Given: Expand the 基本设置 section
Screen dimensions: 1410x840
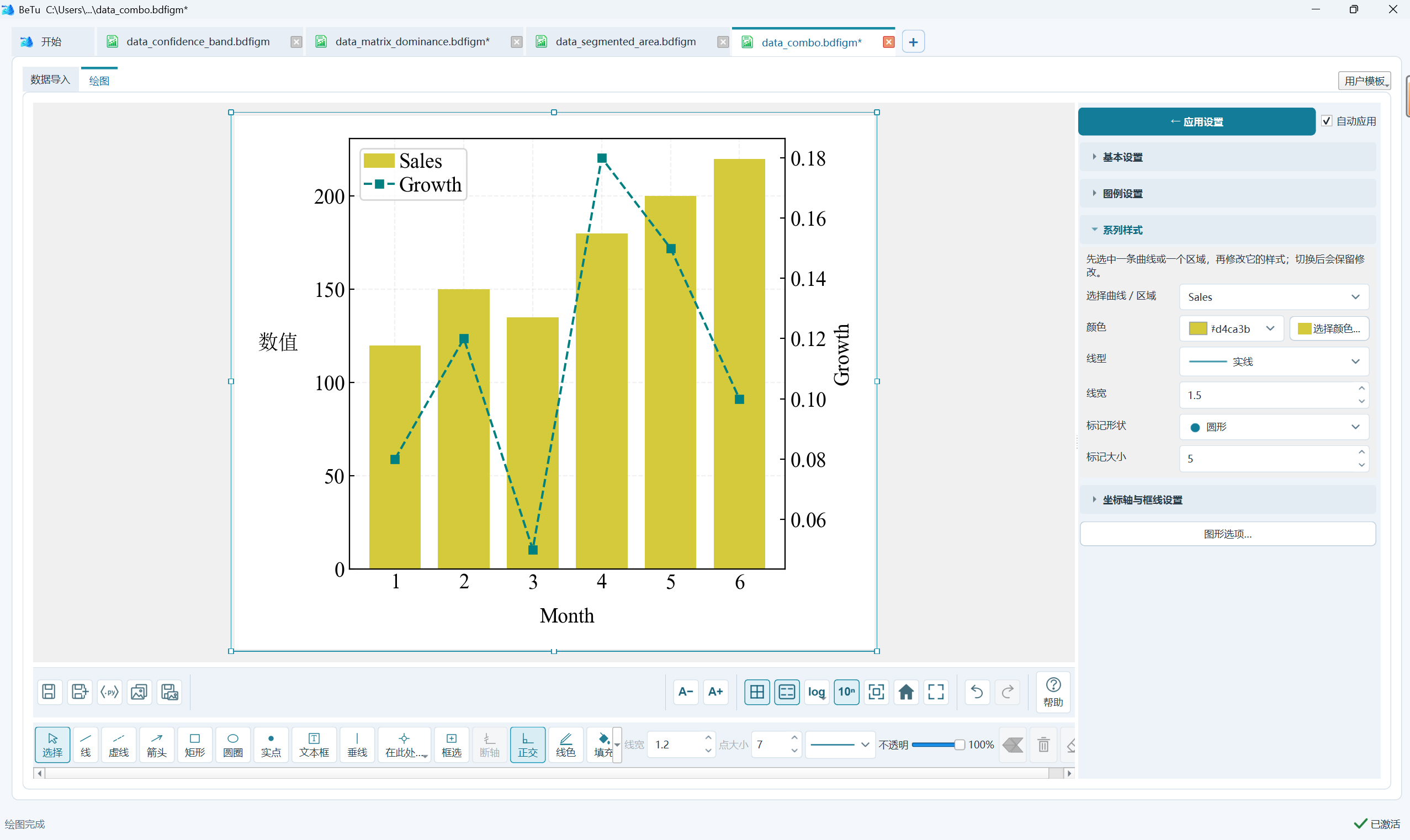Looking at the screenshot, I should [1228, 157].
